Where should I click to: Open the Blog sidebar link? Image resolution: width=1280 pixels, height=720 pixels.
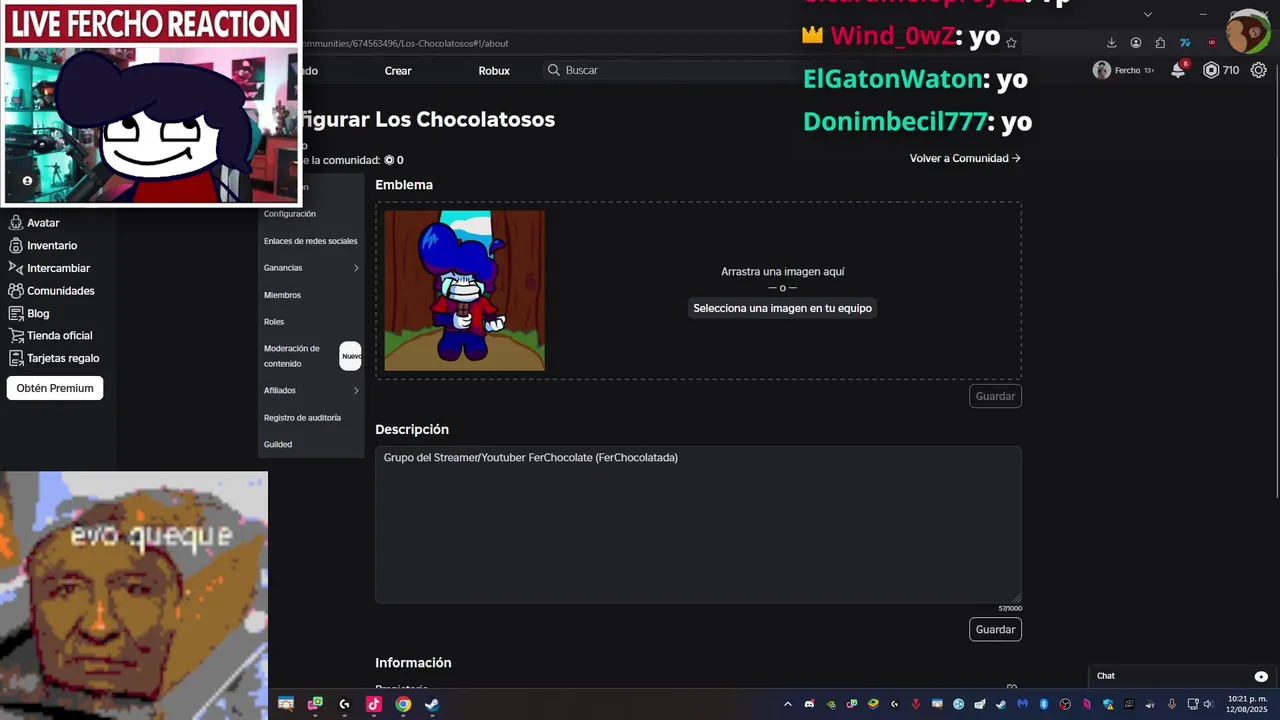29,313
